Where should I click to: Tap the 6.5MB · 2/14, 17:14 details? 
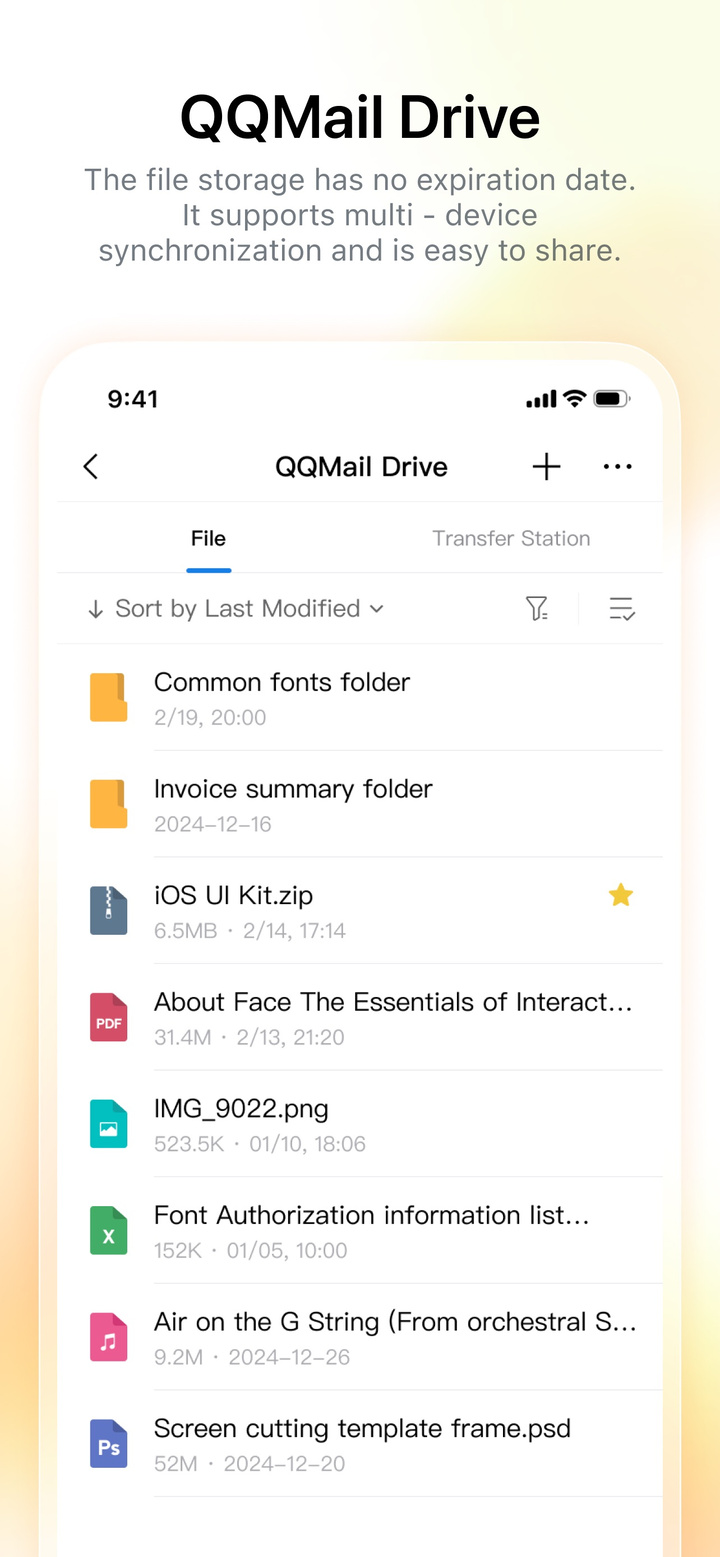tap(250, 931)
